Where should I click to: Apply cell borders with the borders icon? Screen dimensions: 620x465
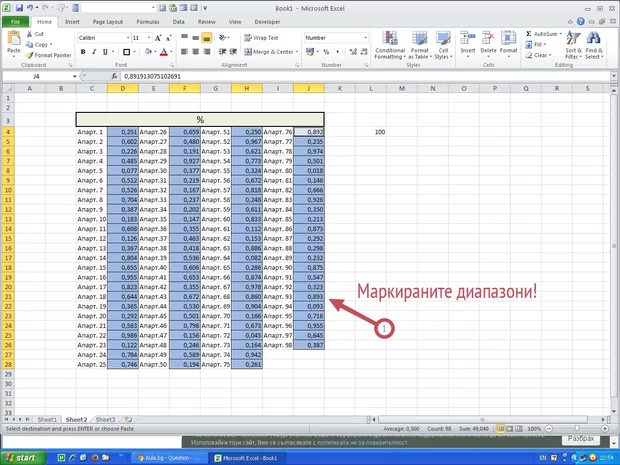(127, 52)
